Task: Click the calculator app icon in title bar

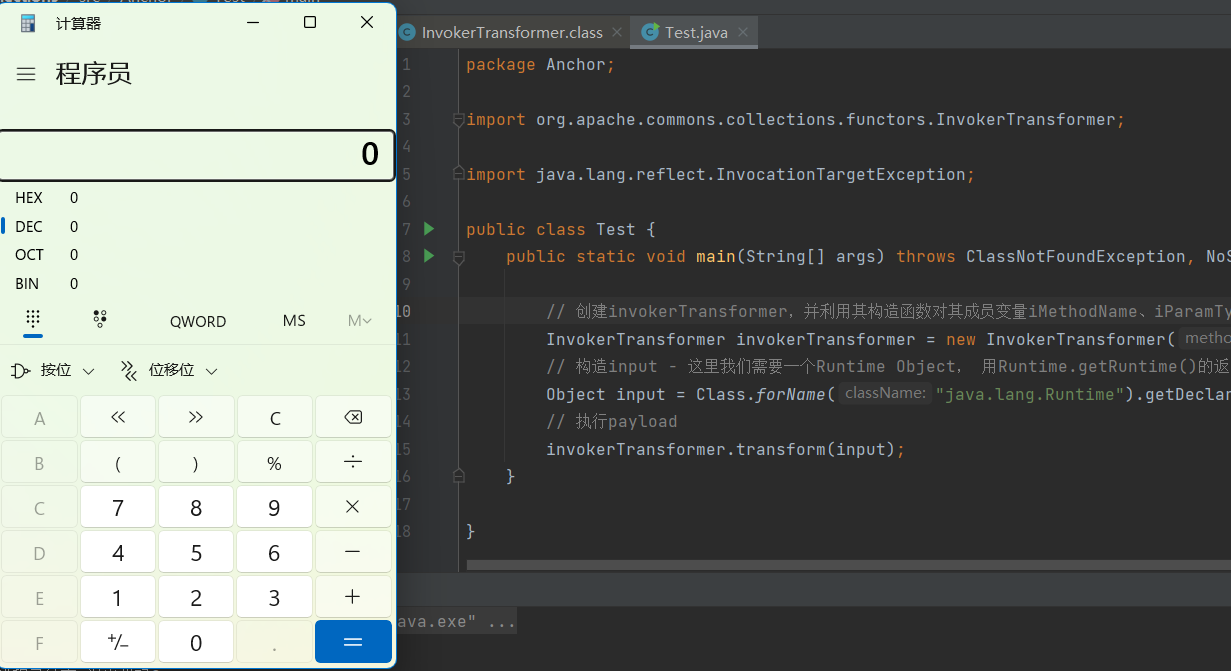Action: [28, 22]
